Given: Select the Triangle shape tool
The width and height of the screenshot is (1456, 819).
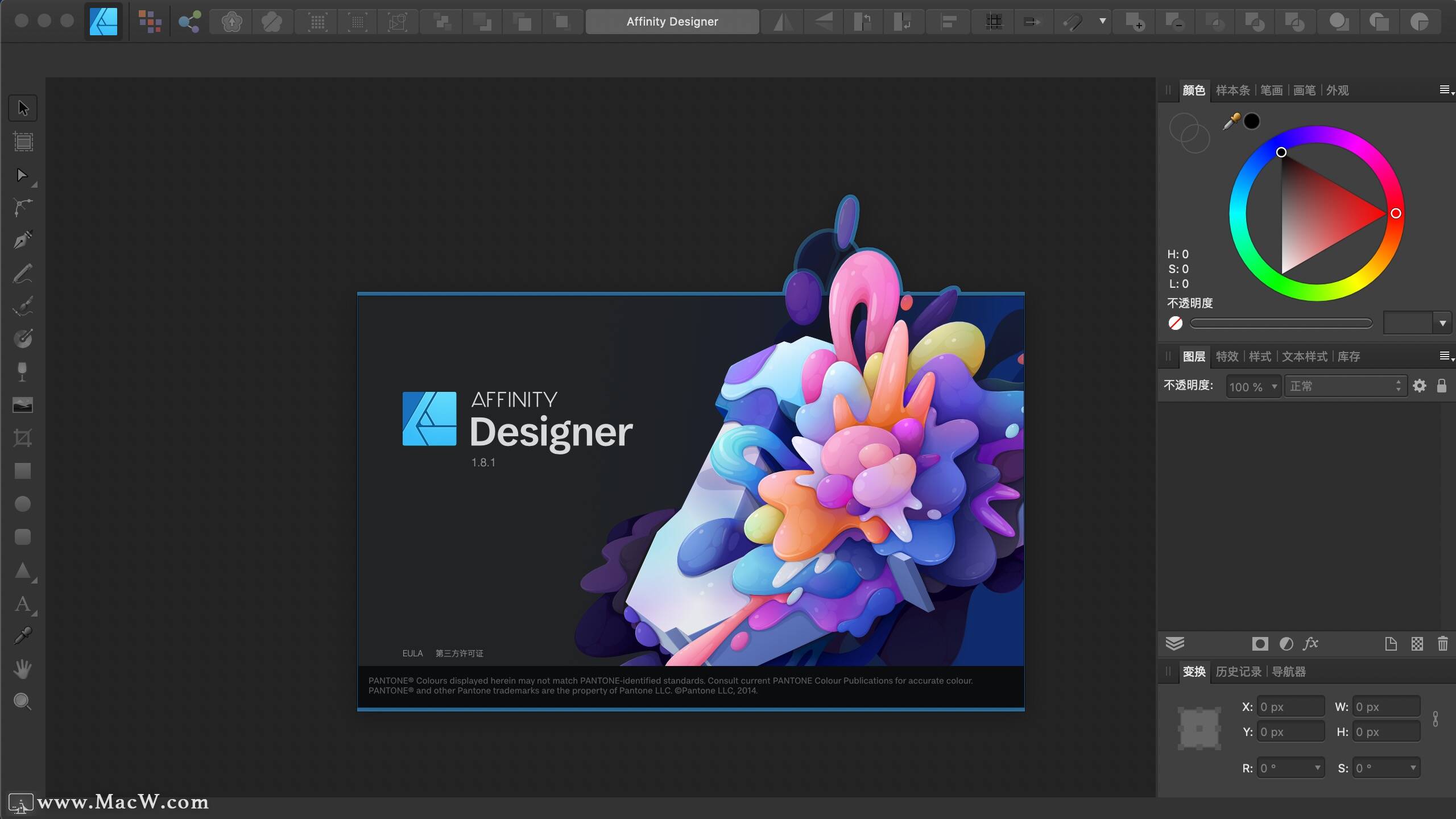Looking at the screenshot, I should click(x=23, y=570).
